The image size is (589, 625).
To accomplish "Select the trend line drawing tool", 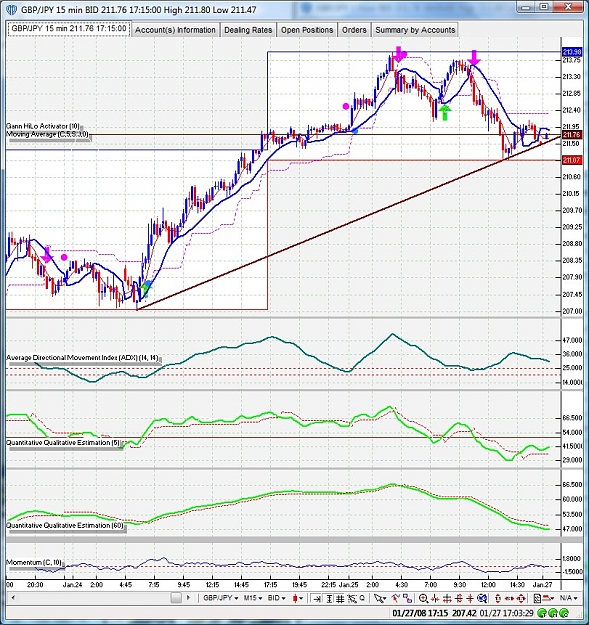I will pyautogui.click(x=395, y=598).
